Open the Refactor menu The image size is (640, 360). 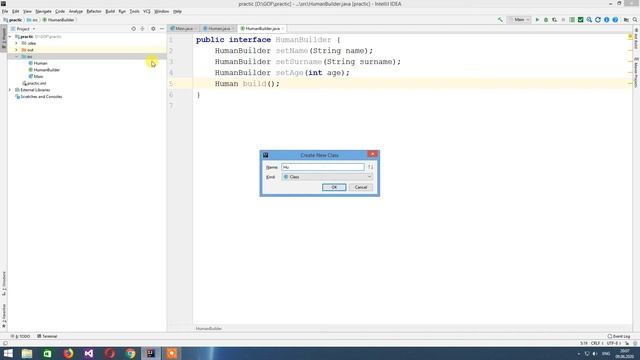tap(94, 11)
